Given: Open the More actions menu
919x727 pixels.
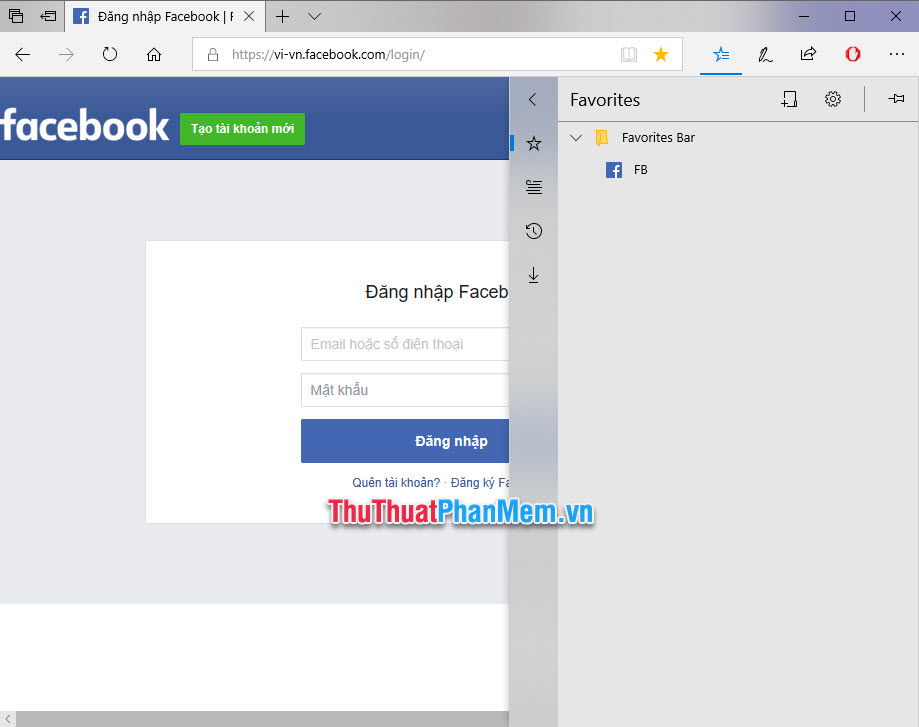Looking at the screenshot, I should coord(896,54).
